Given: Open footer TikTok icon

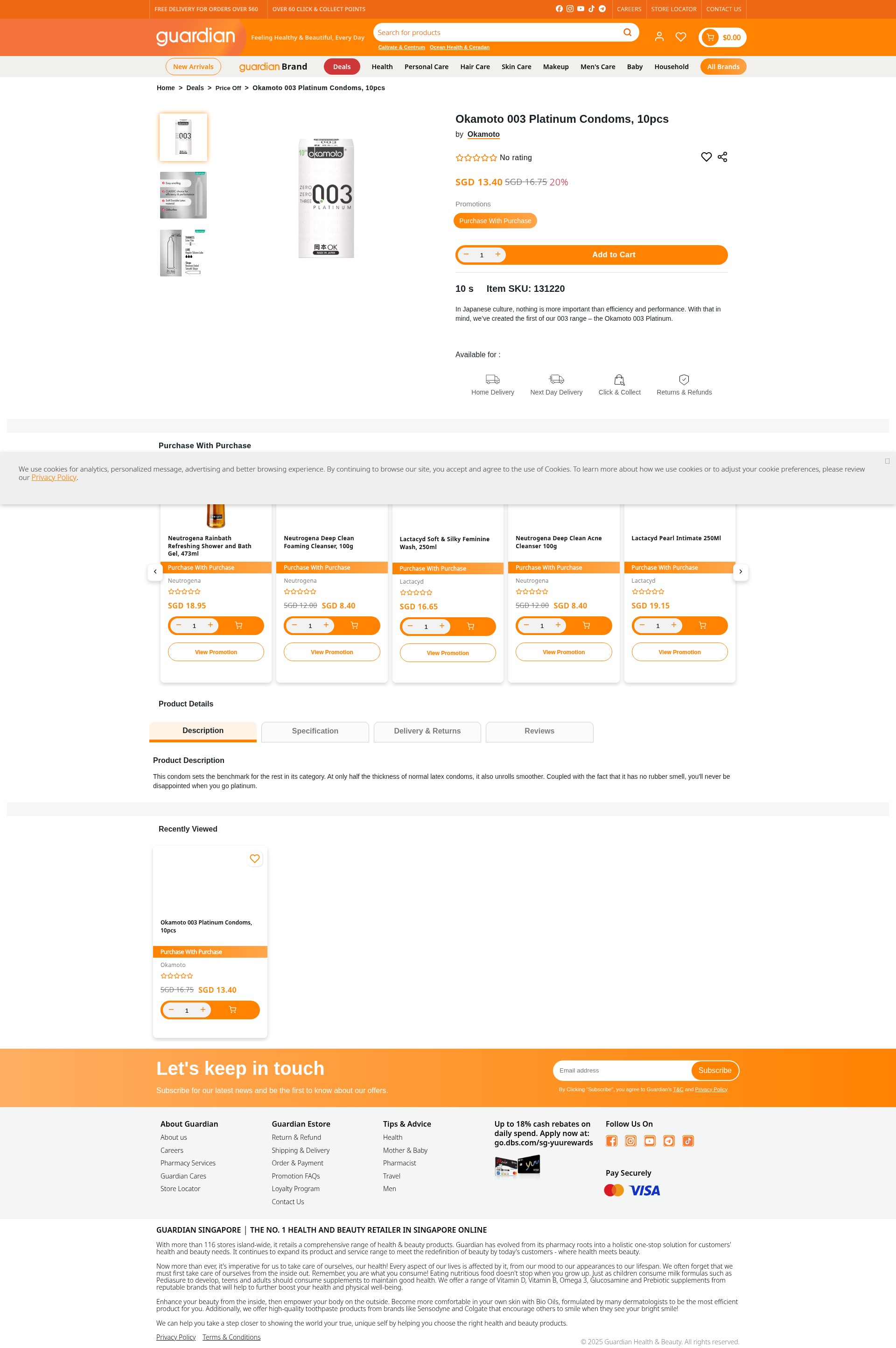Looking at the screenshot, I should (x=688, y=1141).
